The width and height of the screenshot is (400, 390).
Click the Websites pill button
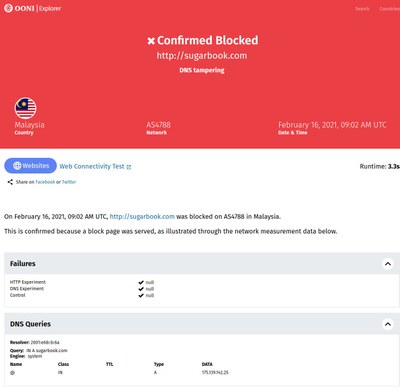[31, 166]
